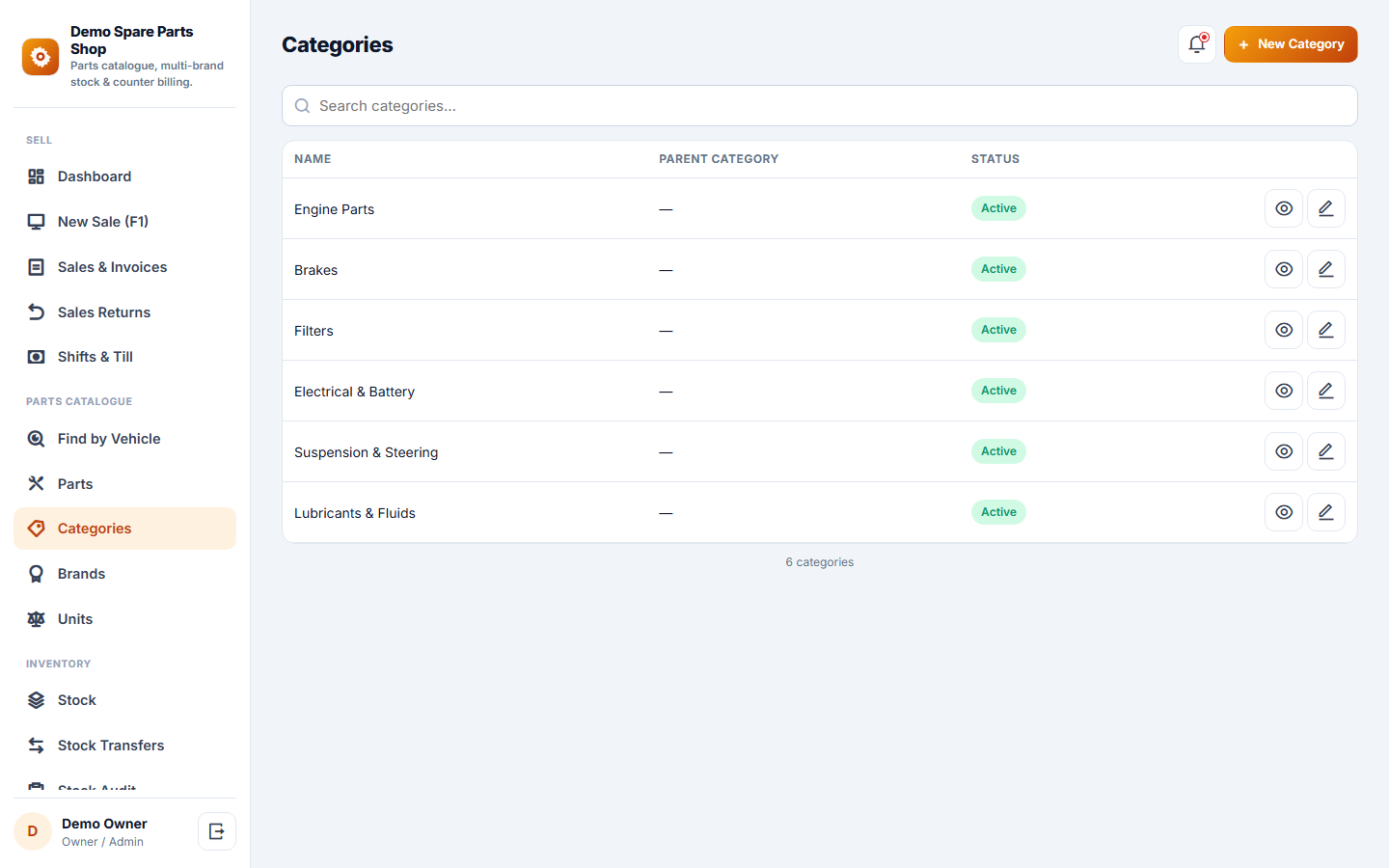The width and height of the screenshot is (1389, 868).
Task: Click the New Category button
Action: [x=1291, y=44]
